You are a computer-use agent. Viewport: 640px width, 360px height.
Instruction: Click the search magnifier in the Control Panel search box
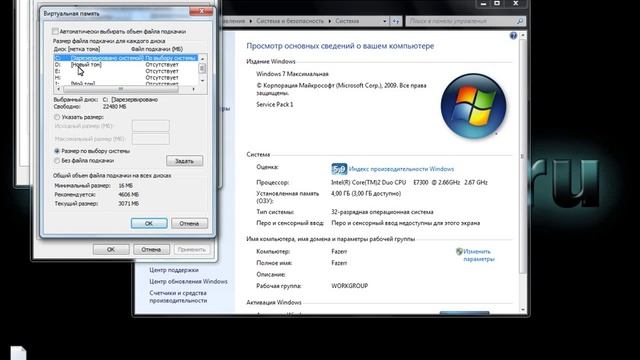coord(520,21)
